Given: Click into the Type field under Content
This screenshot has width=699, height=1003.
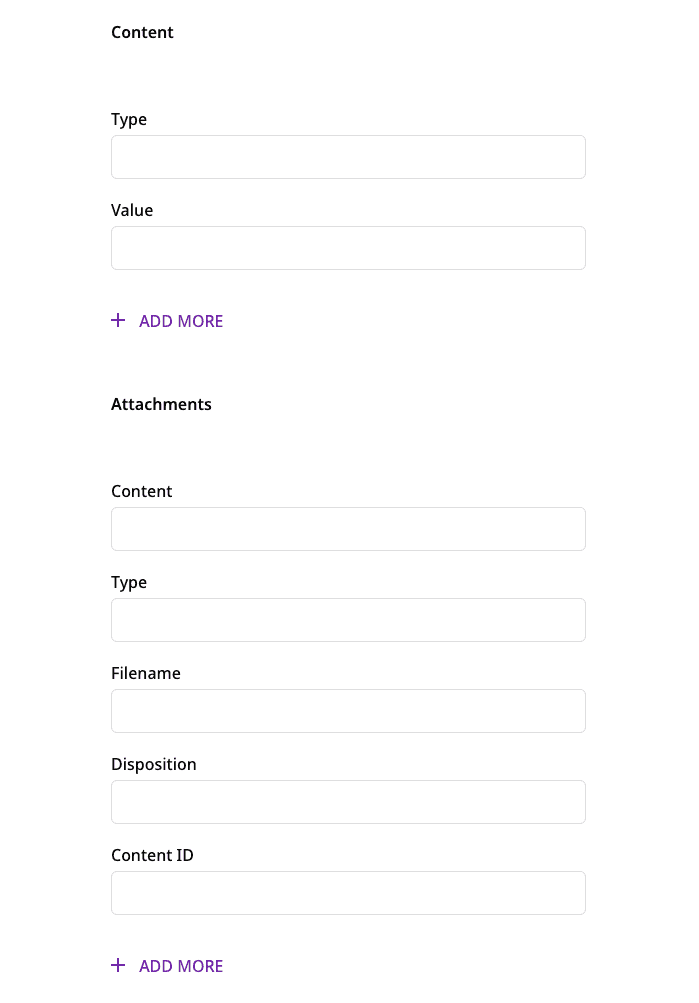Looking at the screenshot, I should pos(348,157).
